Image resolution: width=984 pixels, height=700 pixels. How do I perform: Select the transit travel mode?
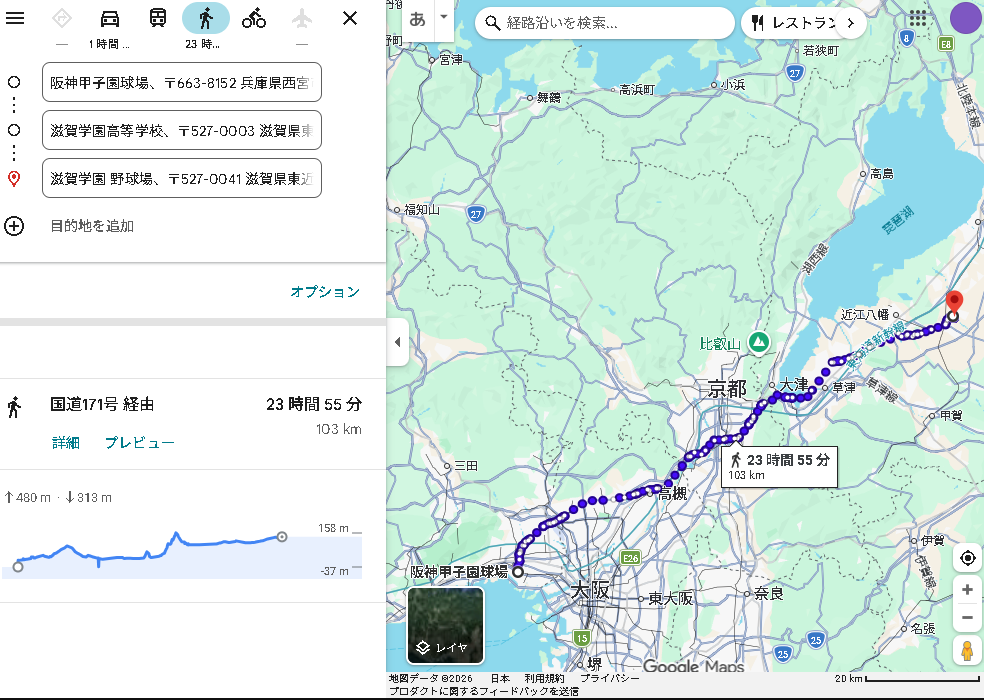pos(158,18)
